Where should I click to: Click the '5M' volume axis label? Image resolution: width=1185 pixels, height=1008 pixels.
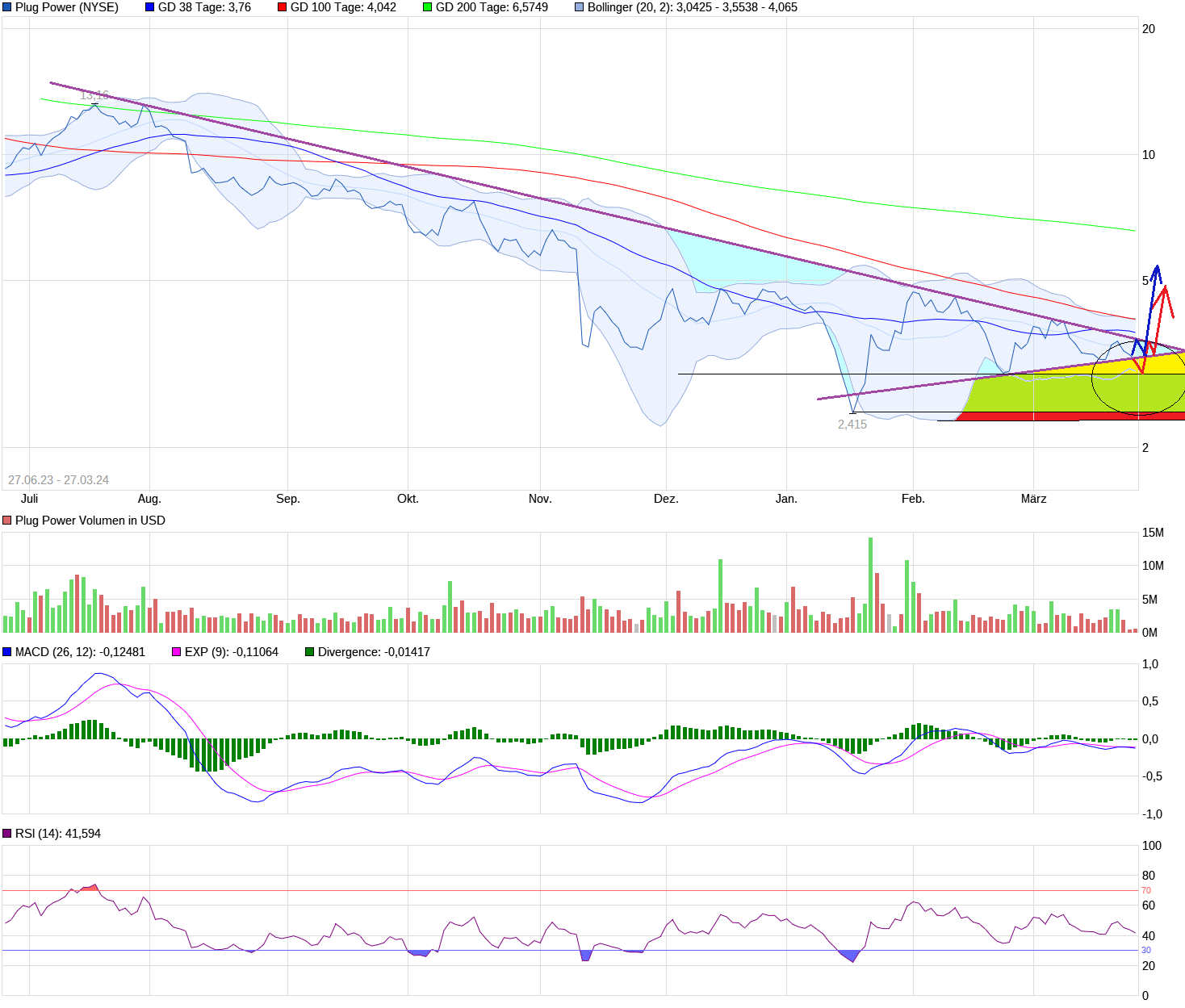pyautogui.click(x=1149, y=600)
